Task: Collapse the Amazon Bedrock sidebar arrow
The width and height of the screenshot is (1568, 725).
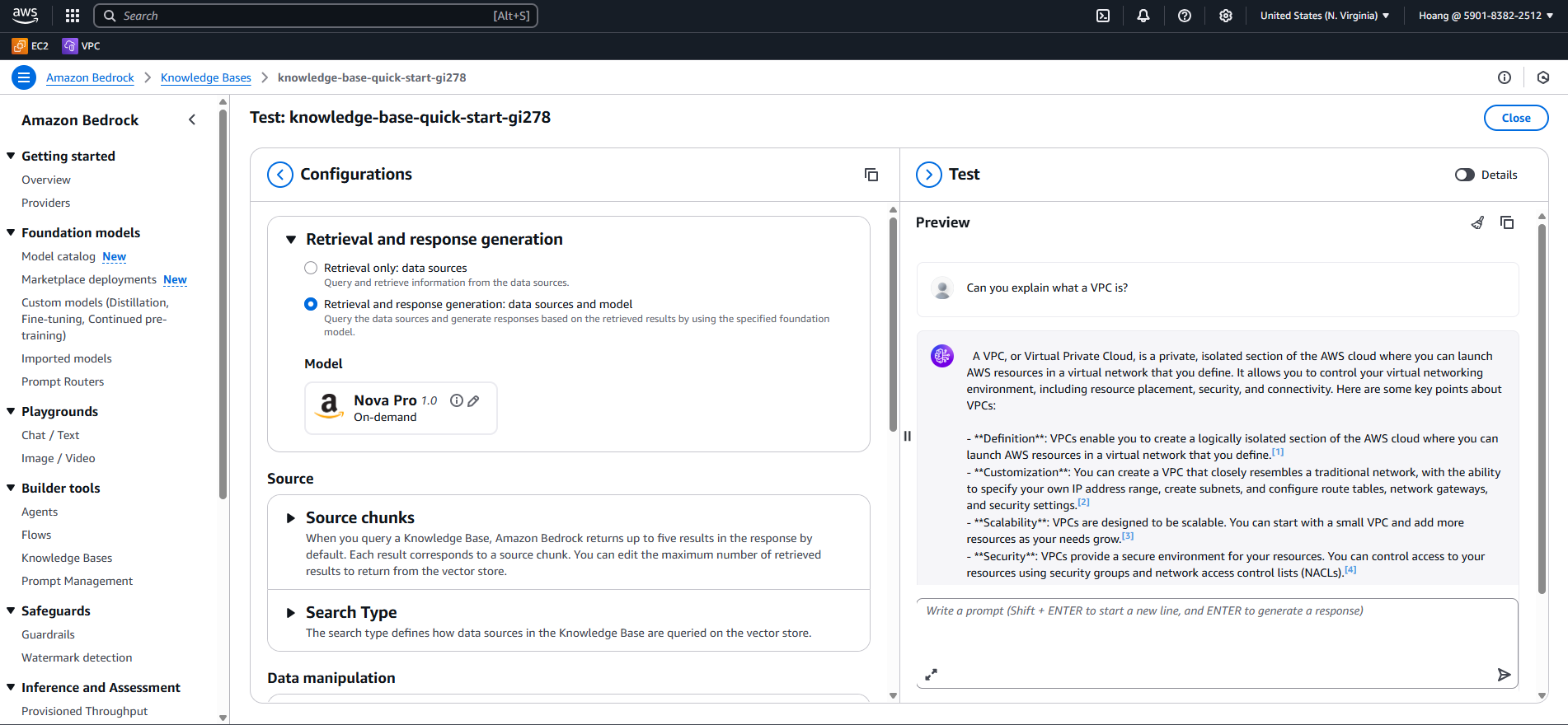Action: [x=192, y=119]
